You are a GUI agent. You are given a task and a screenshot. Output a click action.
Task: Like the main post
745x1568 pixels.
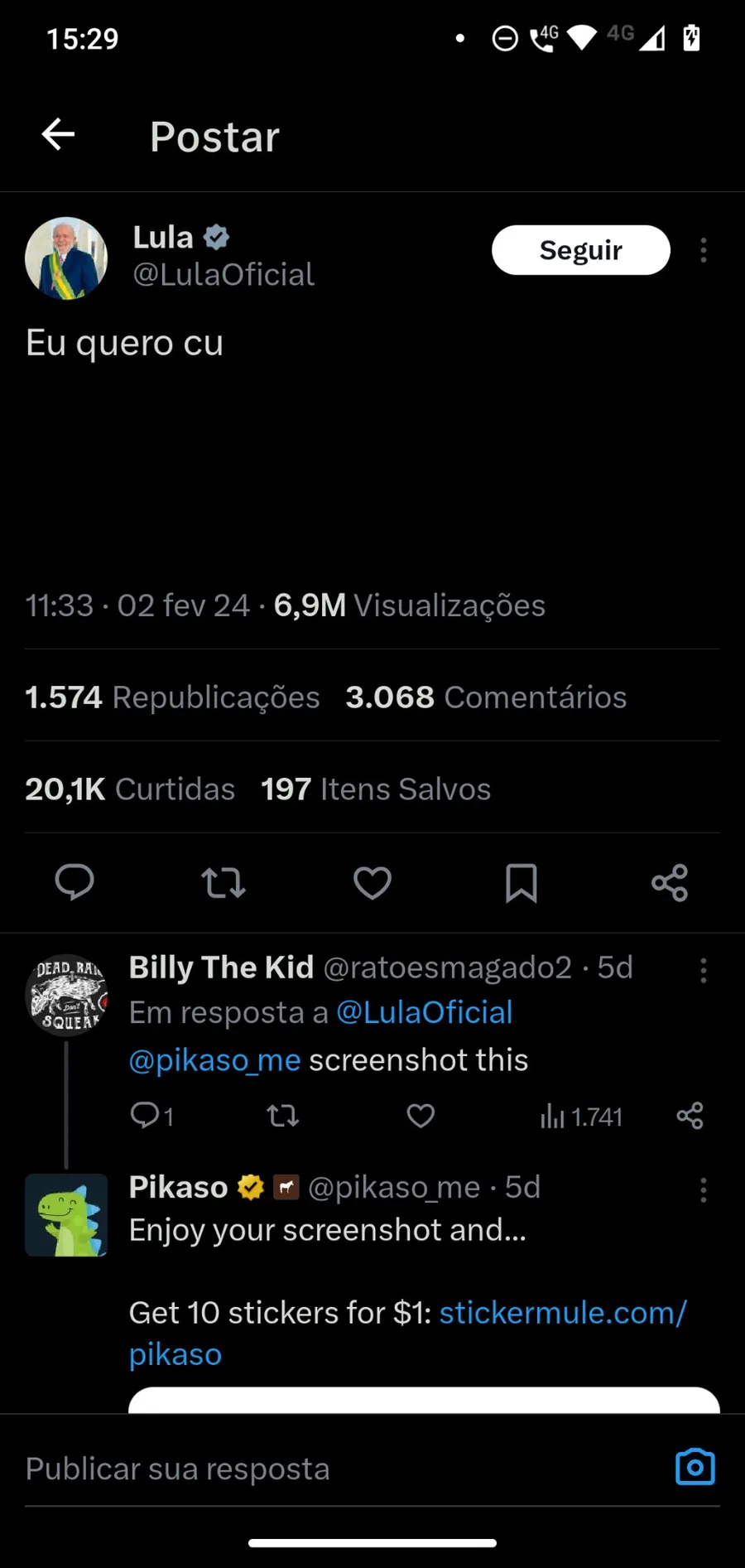click(372, 882)
